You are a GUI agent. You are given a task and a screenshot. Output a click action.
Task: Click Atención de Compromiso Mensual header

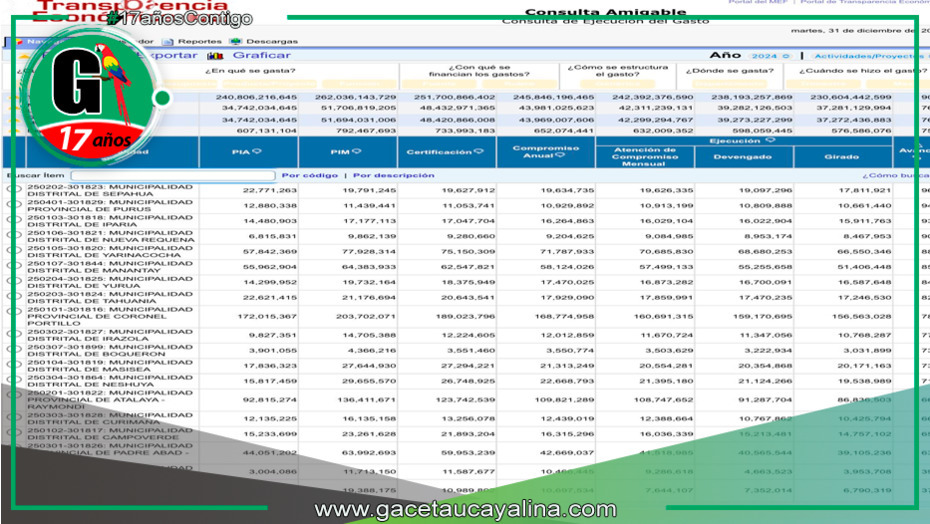point(645,157)
